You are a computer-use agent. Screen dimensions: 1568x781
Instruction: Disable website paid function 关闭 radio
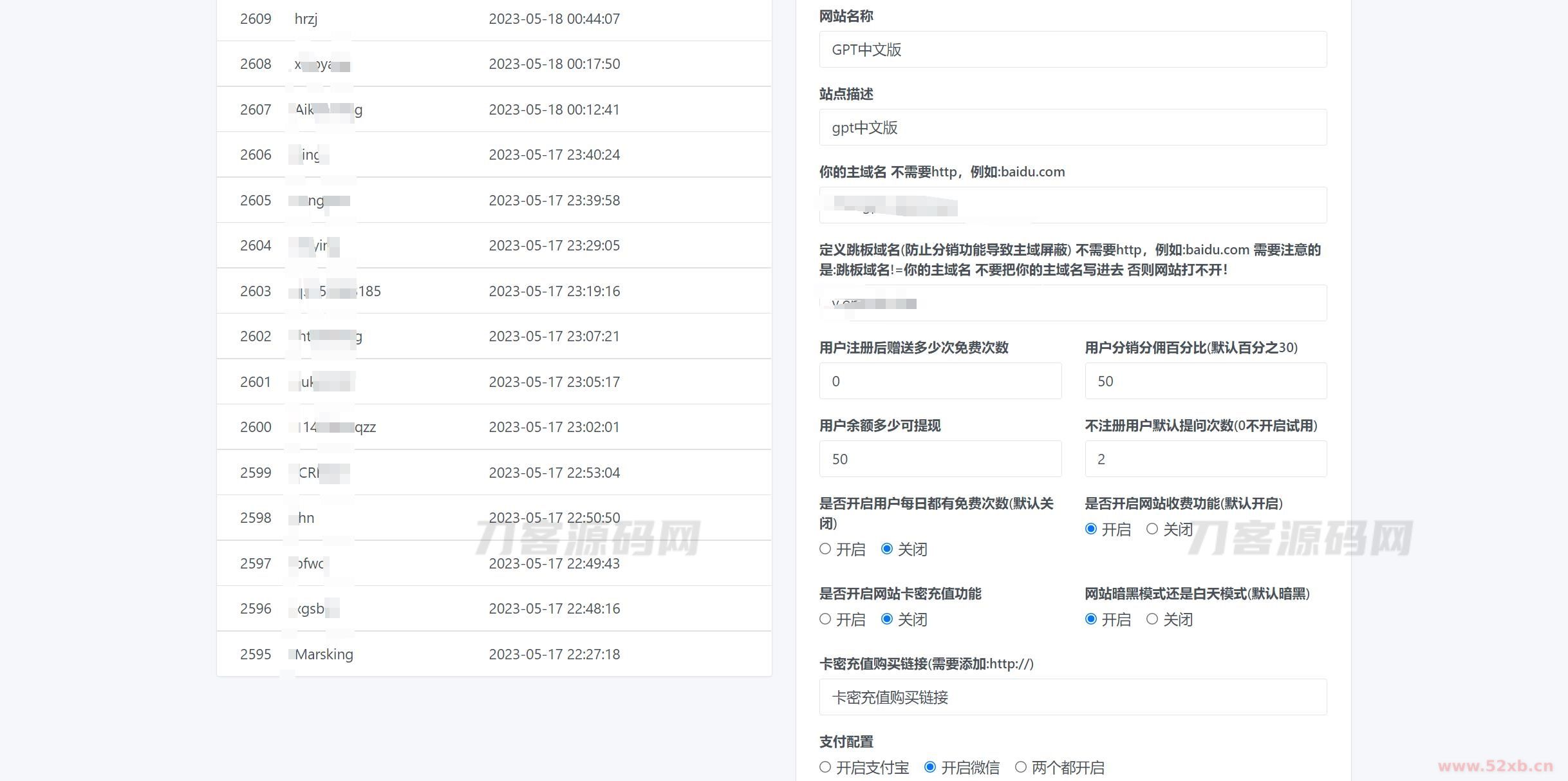pos(1152,529)
